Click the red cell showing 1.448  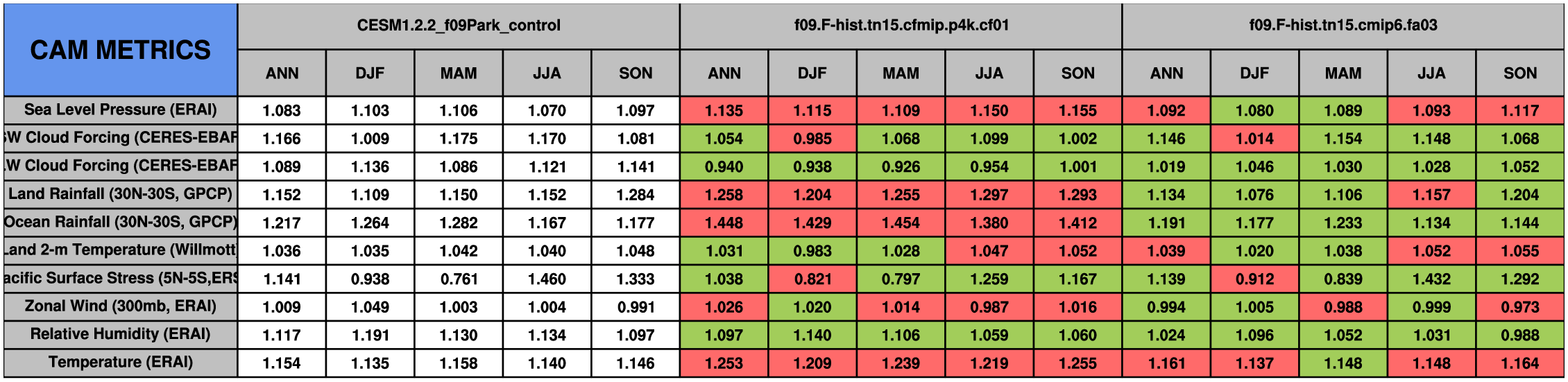724,223
